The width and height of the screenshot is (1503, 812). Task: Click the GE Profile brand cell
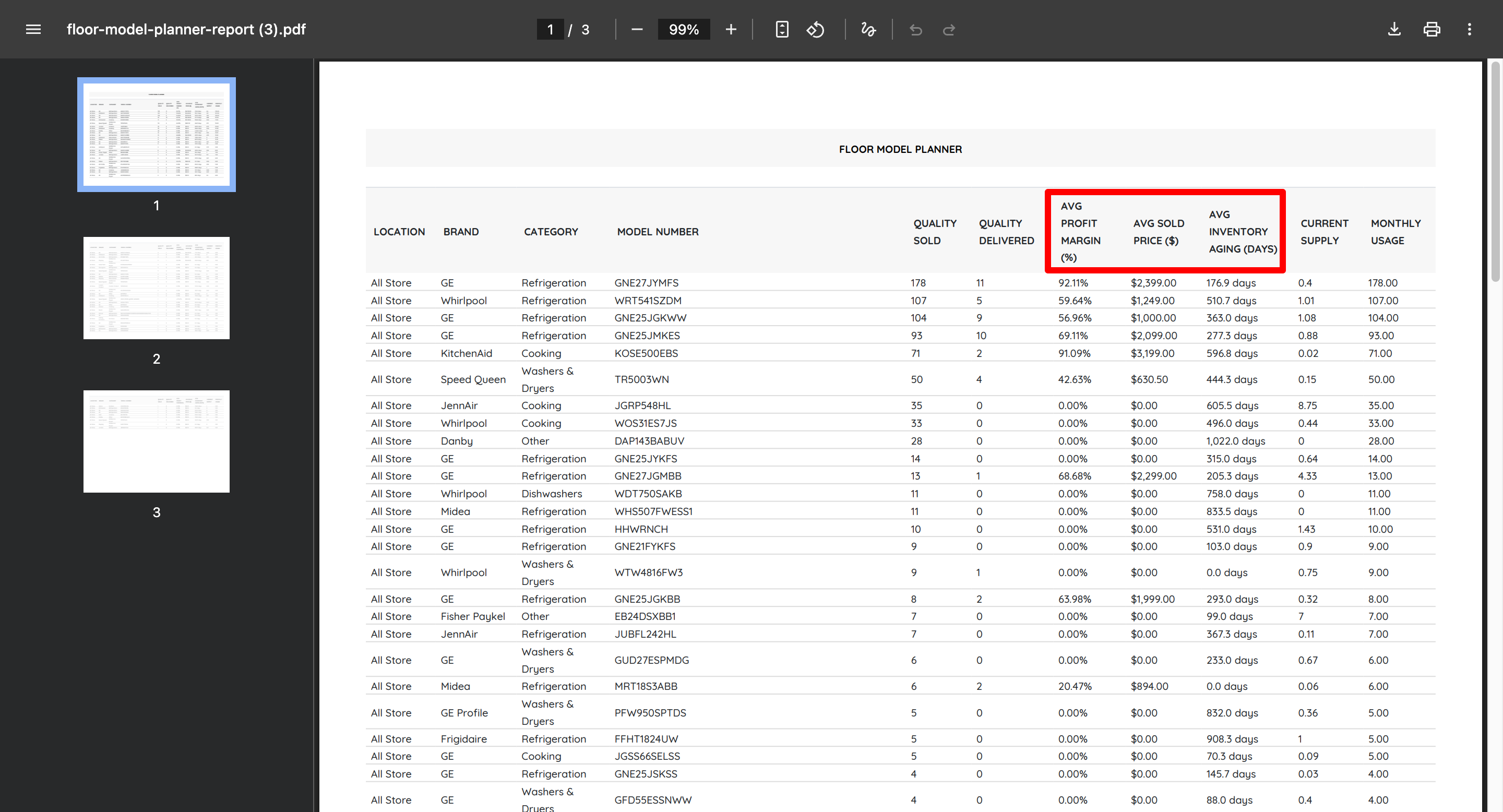(x=464, y=713)
